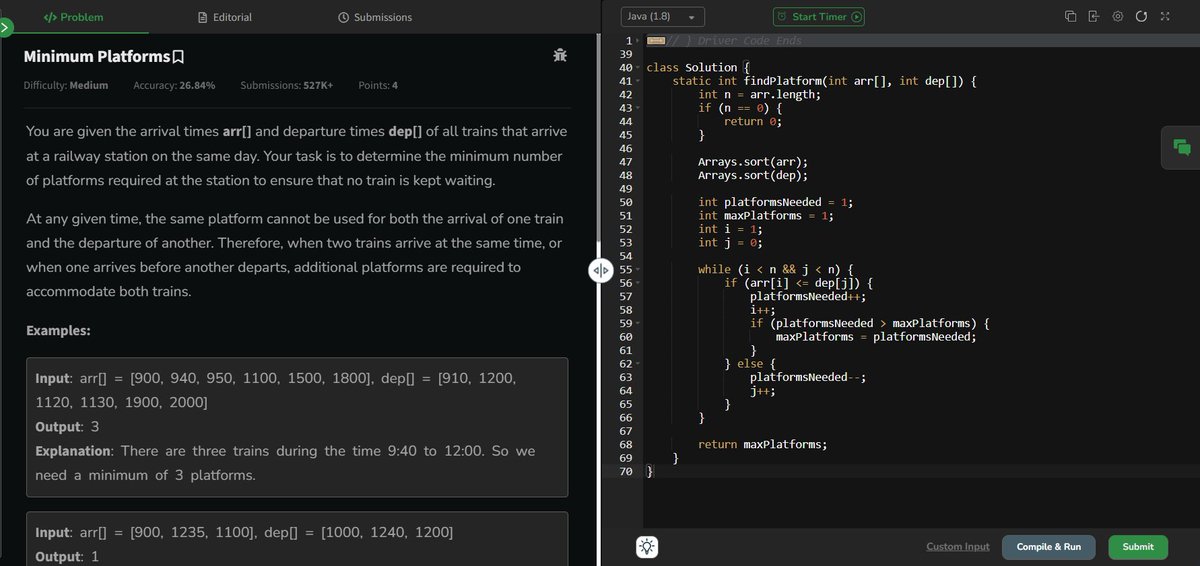Click the first example's Output: 3 line

[66, 426]
